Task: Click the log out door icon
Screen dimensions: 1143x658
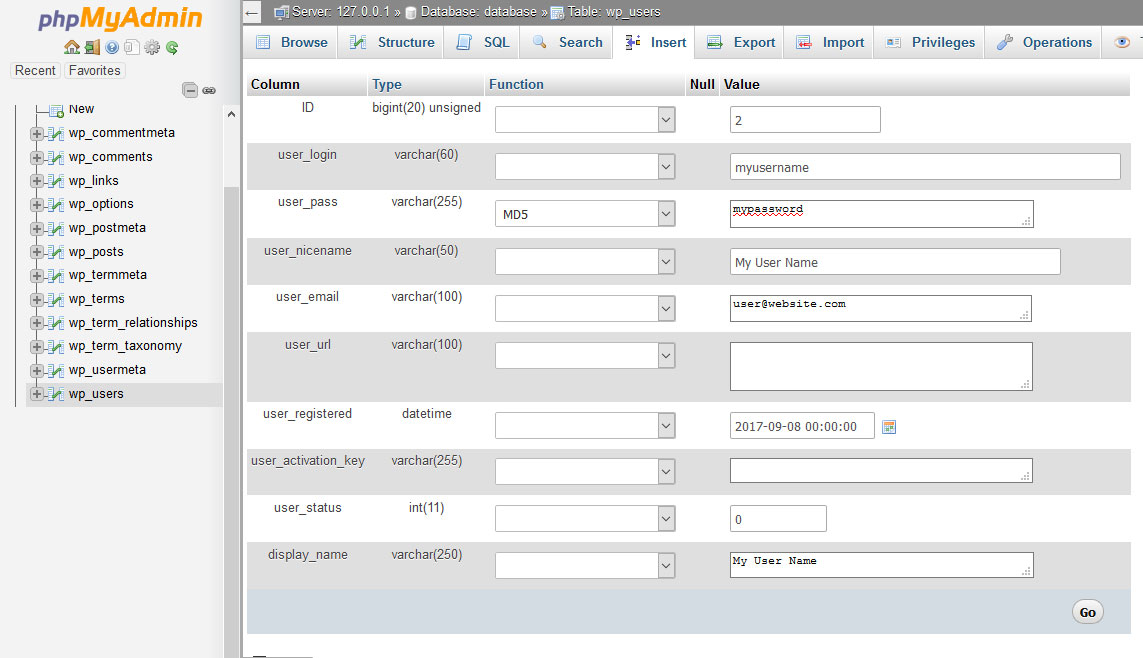Action: tap(92, 47)
